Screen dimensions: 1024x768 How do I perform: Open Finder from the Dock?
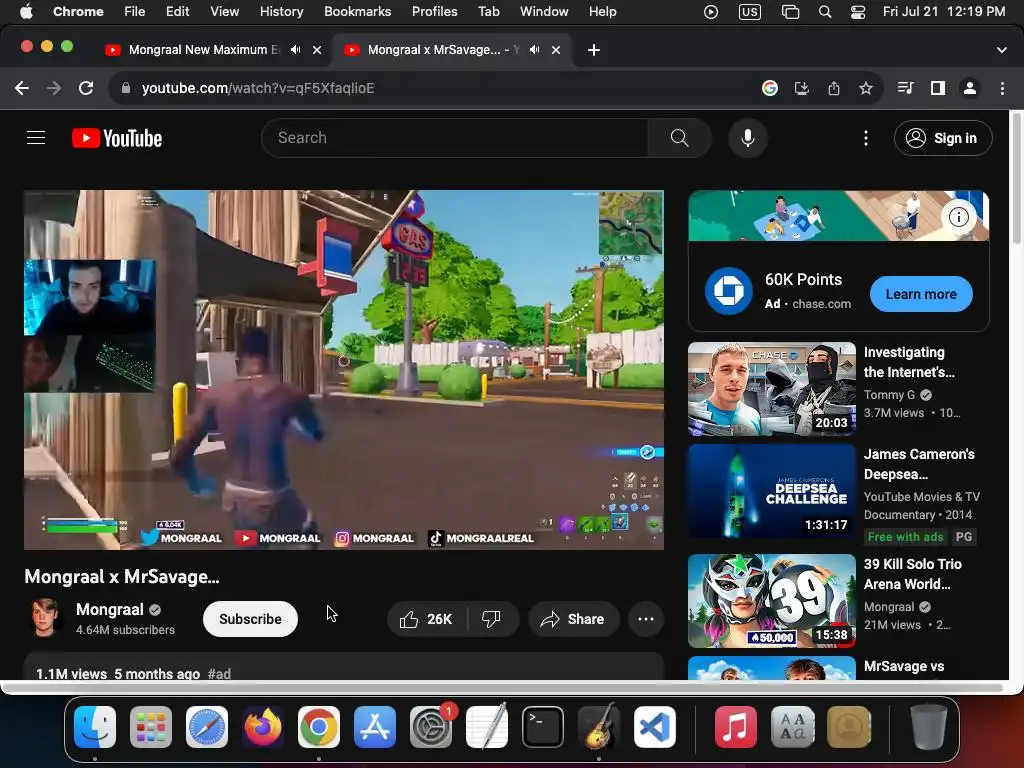click(x=95, y=727)
